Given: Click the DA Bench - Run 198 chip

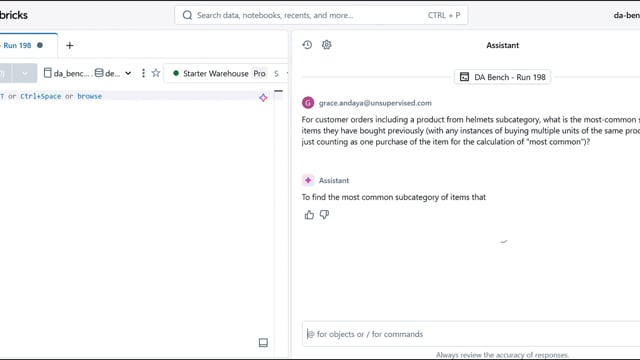Looking at the screenshot, I should [x=502, y=77].
